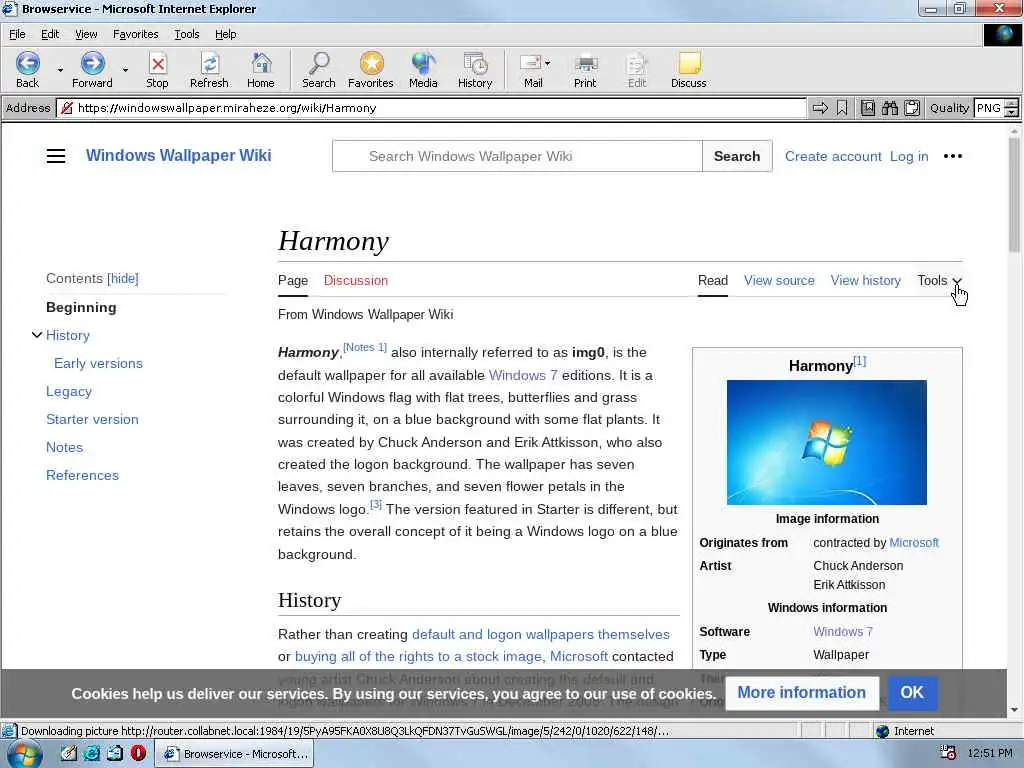The height and width of the screenshot is (768, 1024).
Task: Increase Quality with the up stepper arrow
Action: point(1012,103)
